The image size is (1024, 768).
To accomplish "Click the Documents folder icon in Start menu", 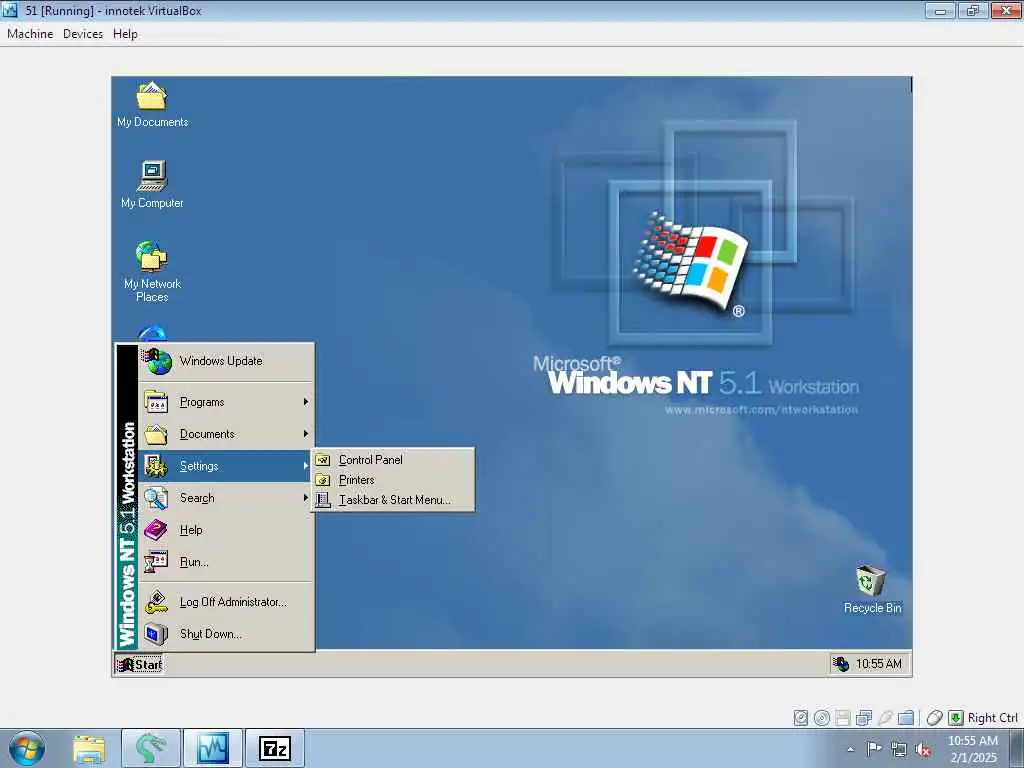I will [156, 434].
